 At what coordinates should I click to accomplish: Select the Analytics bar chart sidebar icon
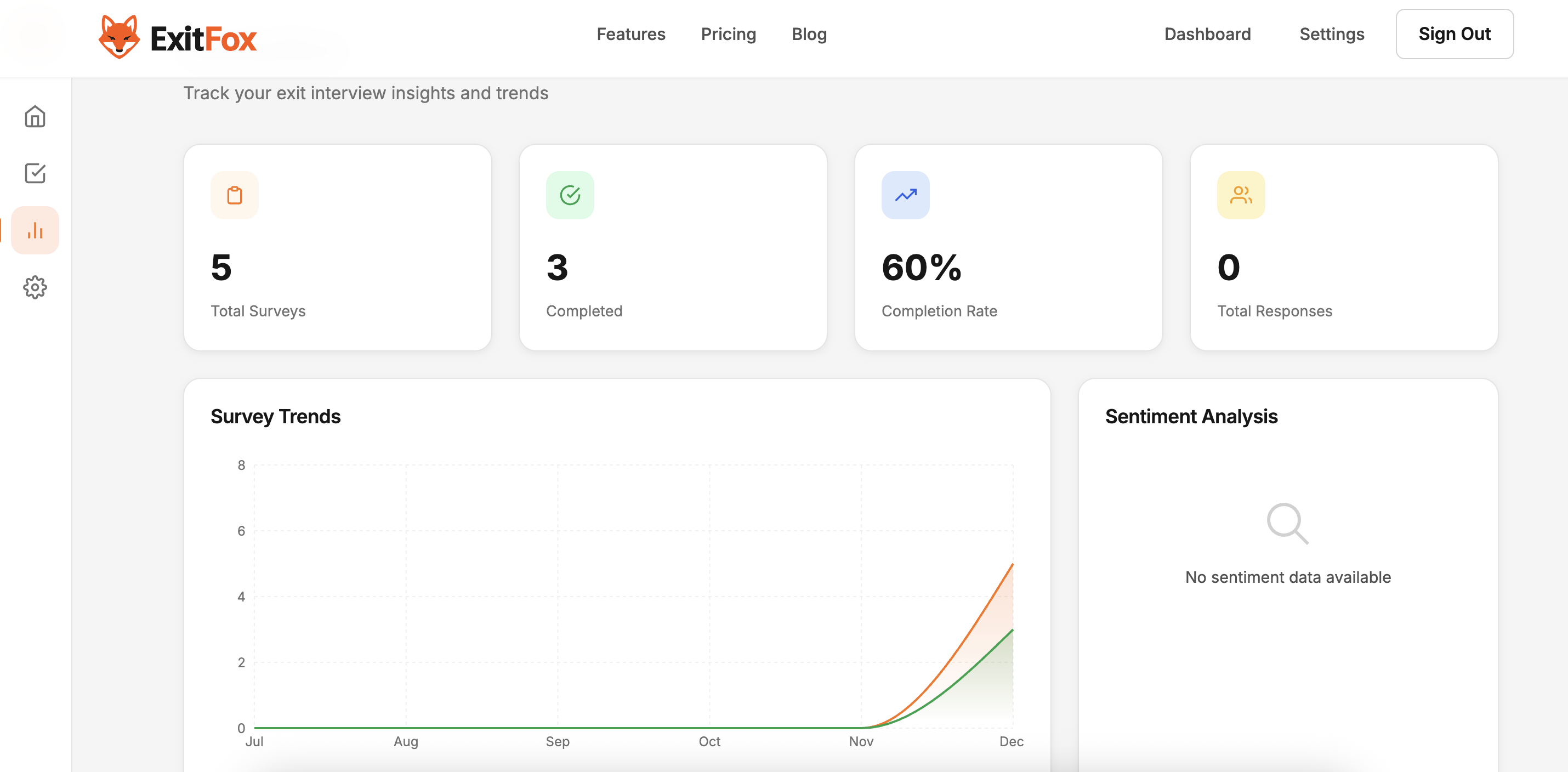35,230
